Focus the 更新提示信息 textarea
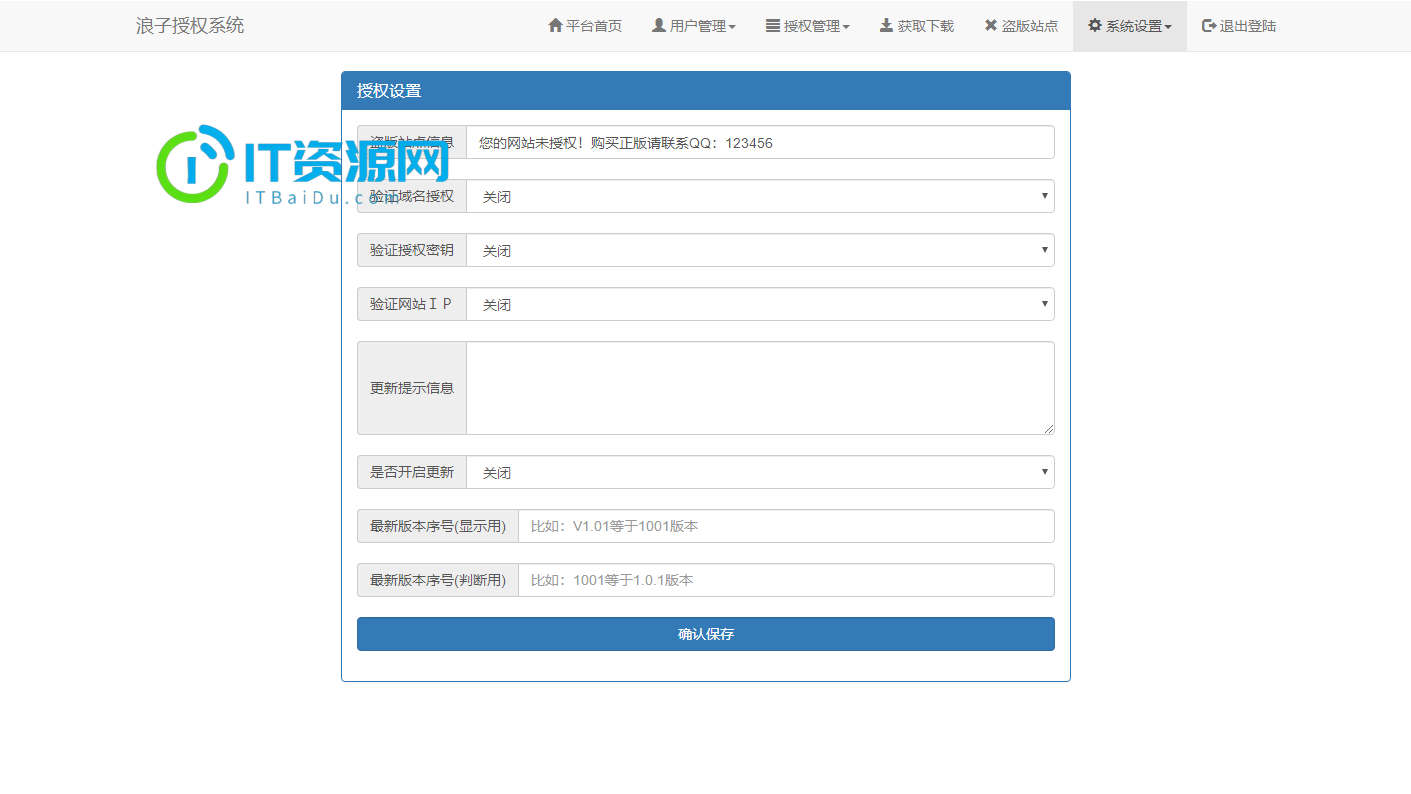The width and height of the screenshot is (1411, 794). (x=760, y=388)
